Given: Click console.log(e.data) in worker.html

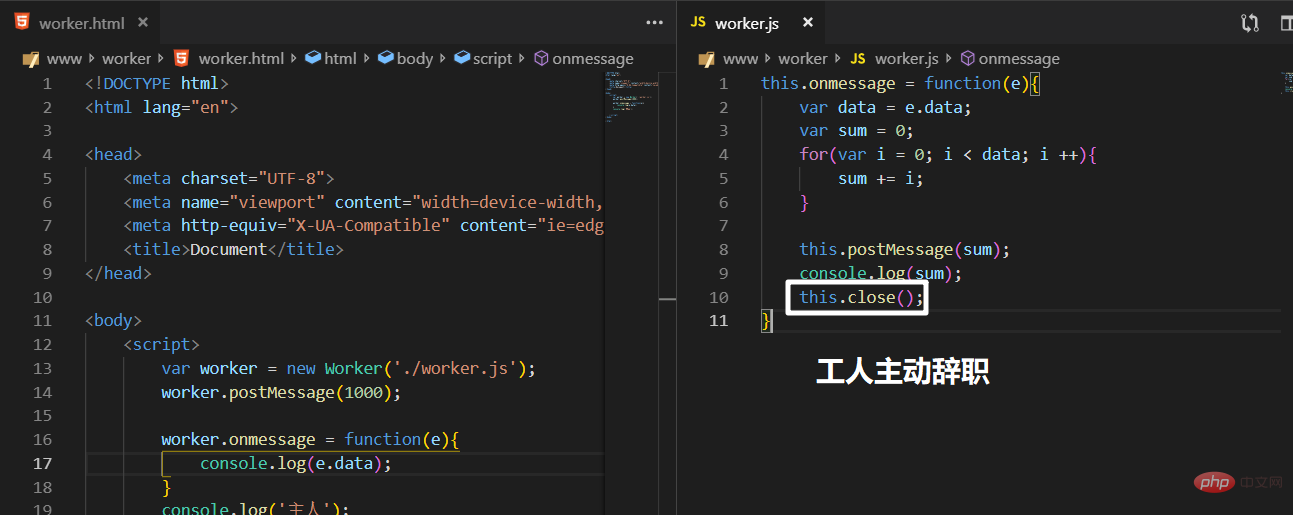Looking at the screenshot, I should (296, 463).
